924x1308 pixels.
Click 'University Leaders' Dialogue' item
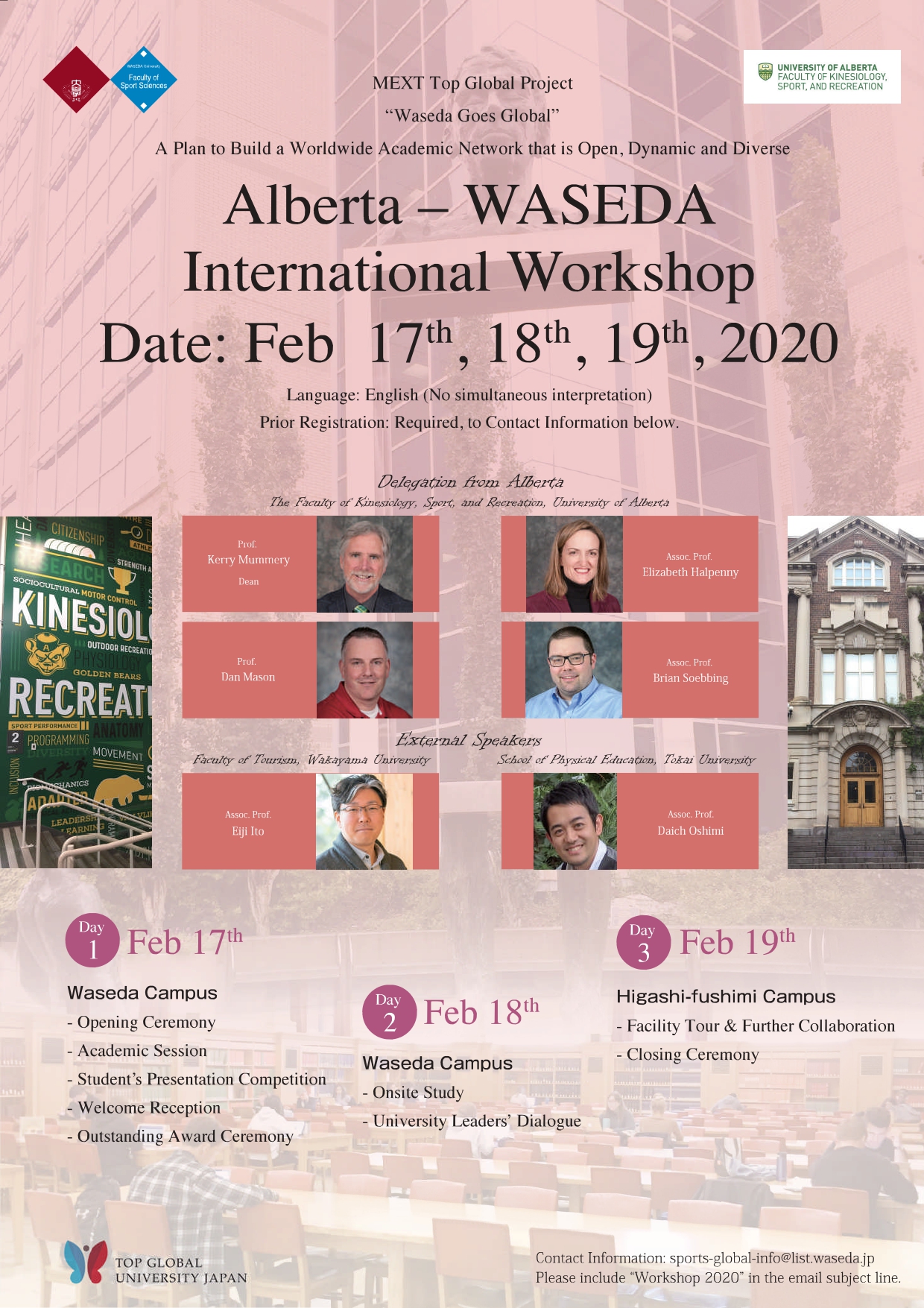pos(472,1121)
